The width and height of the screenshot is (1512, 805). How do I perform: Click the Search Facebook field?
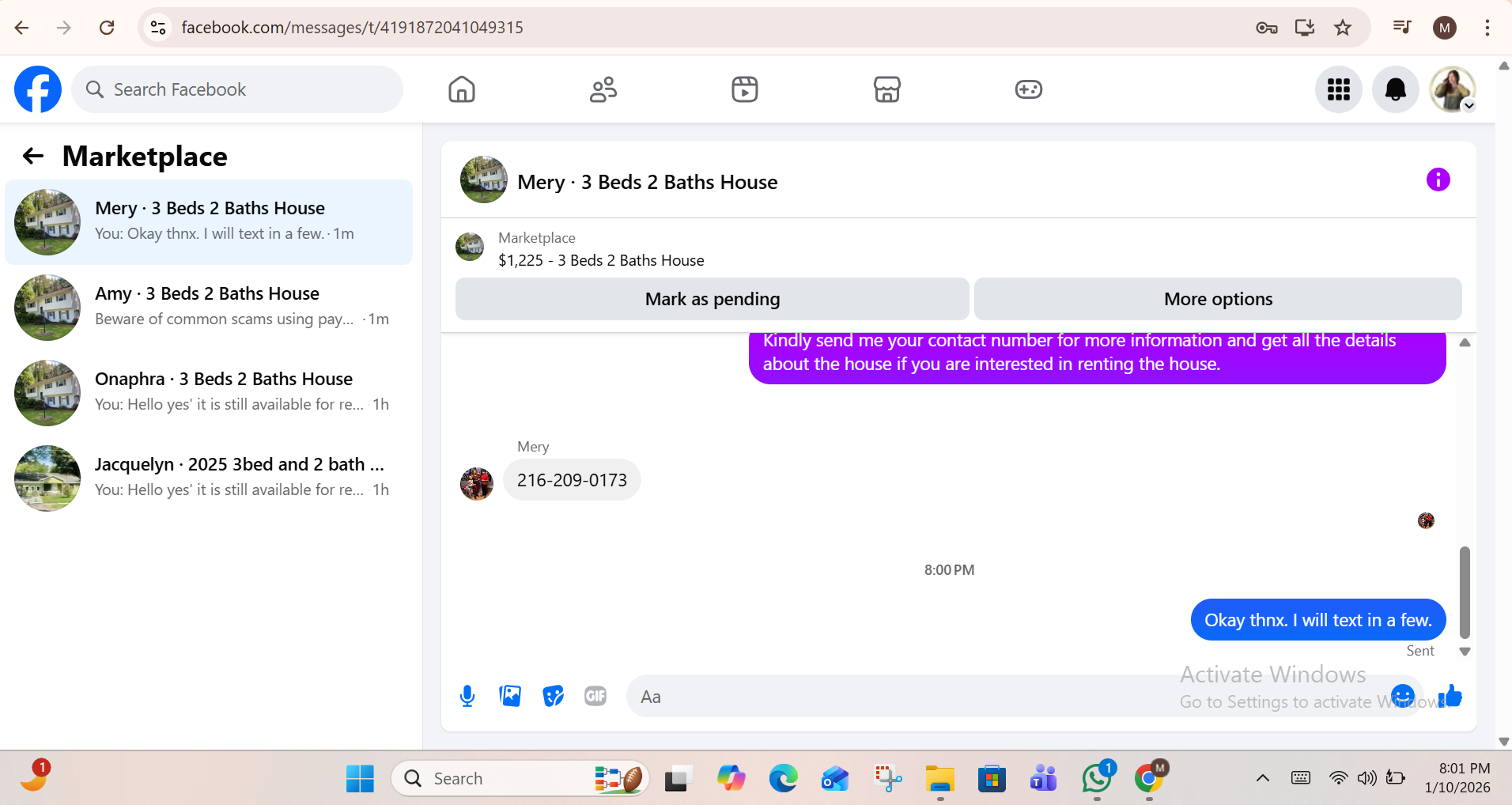(x=237, y=89)
